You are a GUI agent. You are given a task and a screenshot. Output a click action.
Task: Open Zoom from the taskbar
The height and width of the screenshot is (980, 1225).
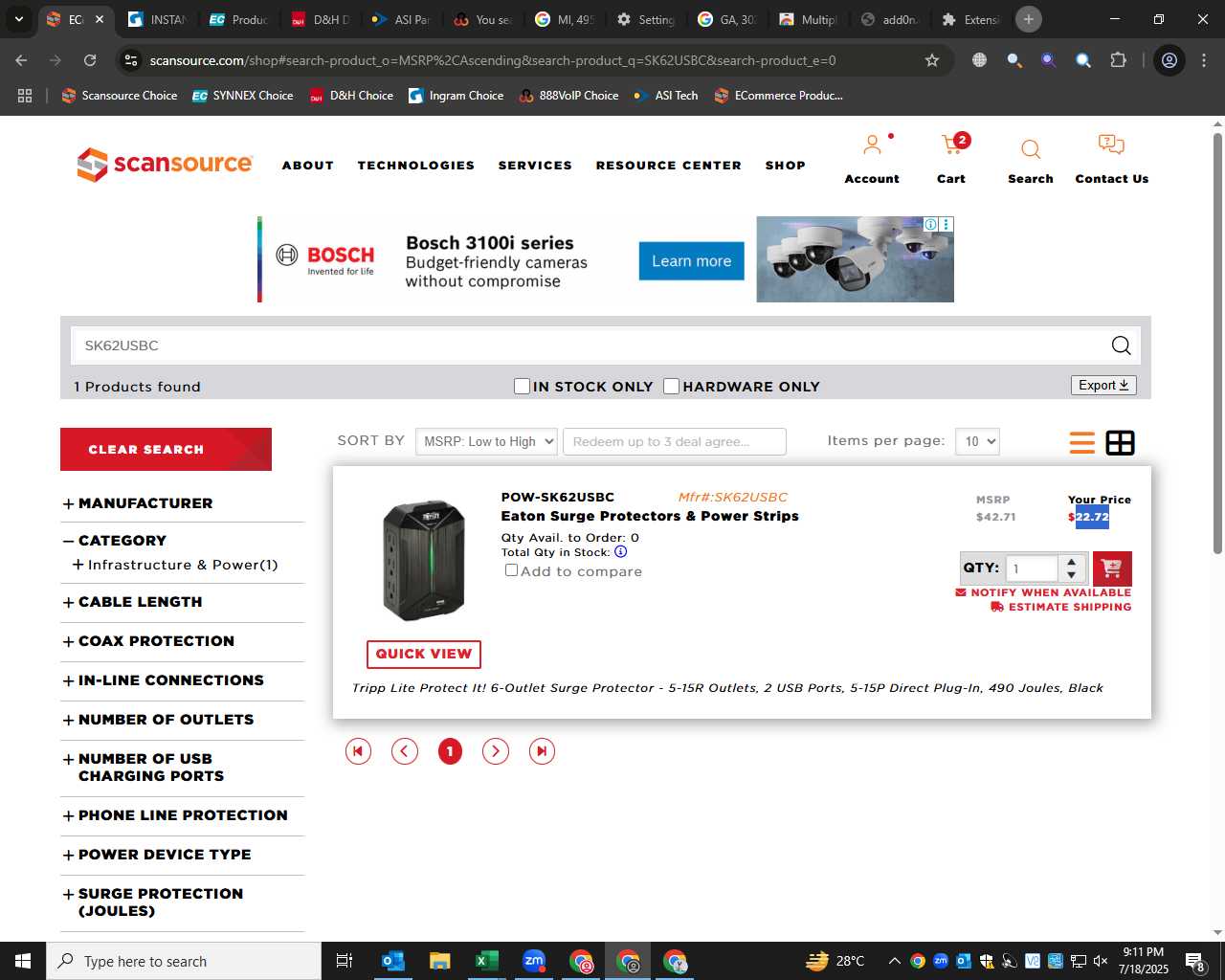pyautogui.click(x=534, y=961)
